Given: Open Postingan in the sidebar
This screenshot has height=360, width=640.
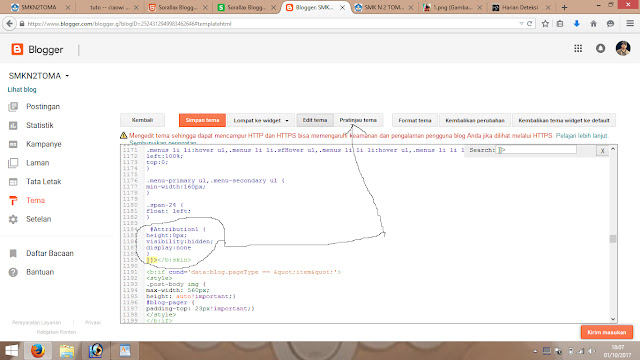Looking at the screenshot, I should 43,107.
